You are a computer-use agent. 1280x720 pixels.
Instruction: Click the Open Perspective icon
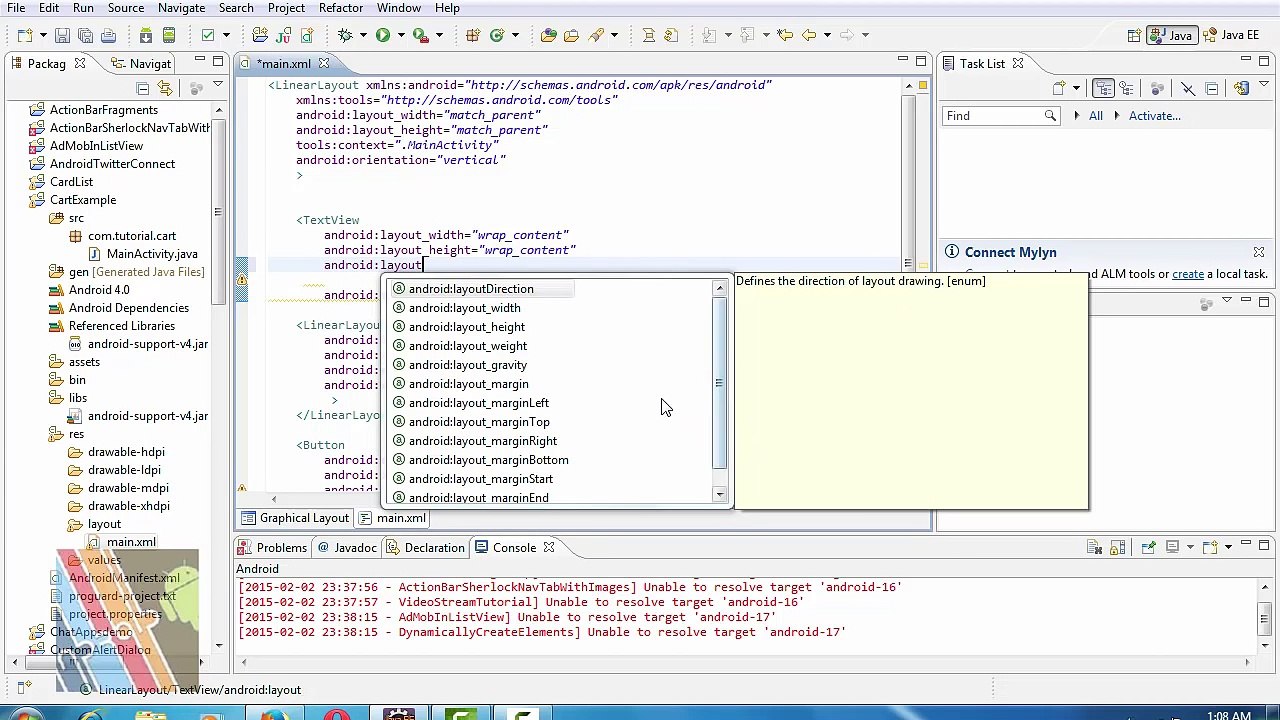point(1135,35)
